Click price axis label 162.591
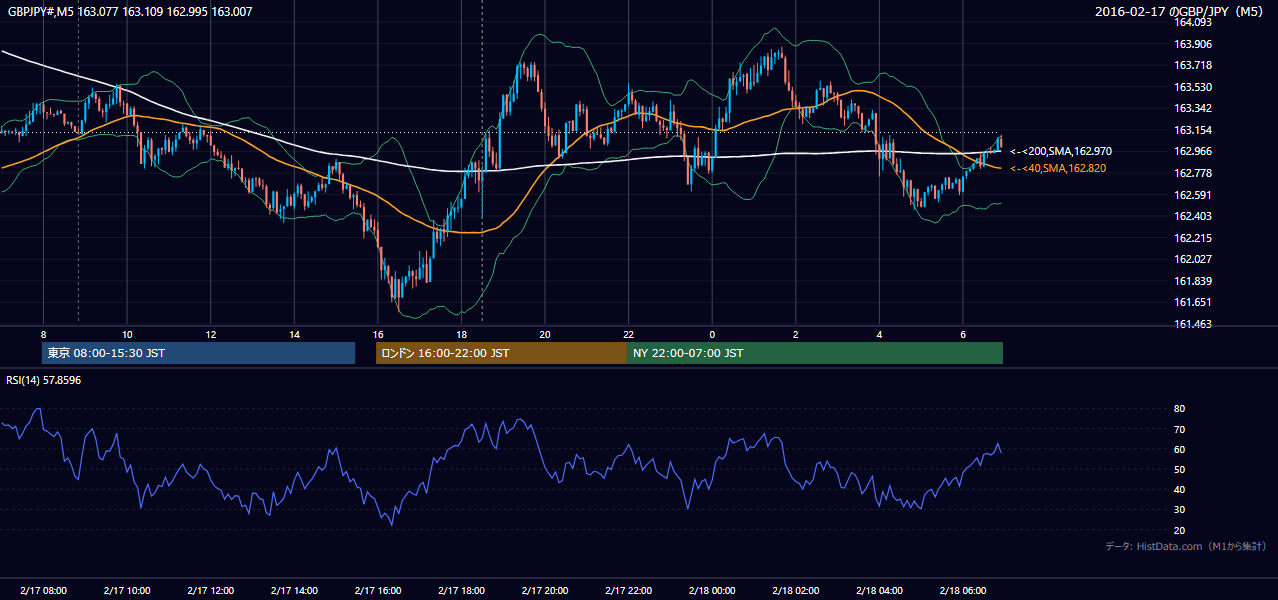Viewport: 1278px width, 600px height. coord(1192,195)
